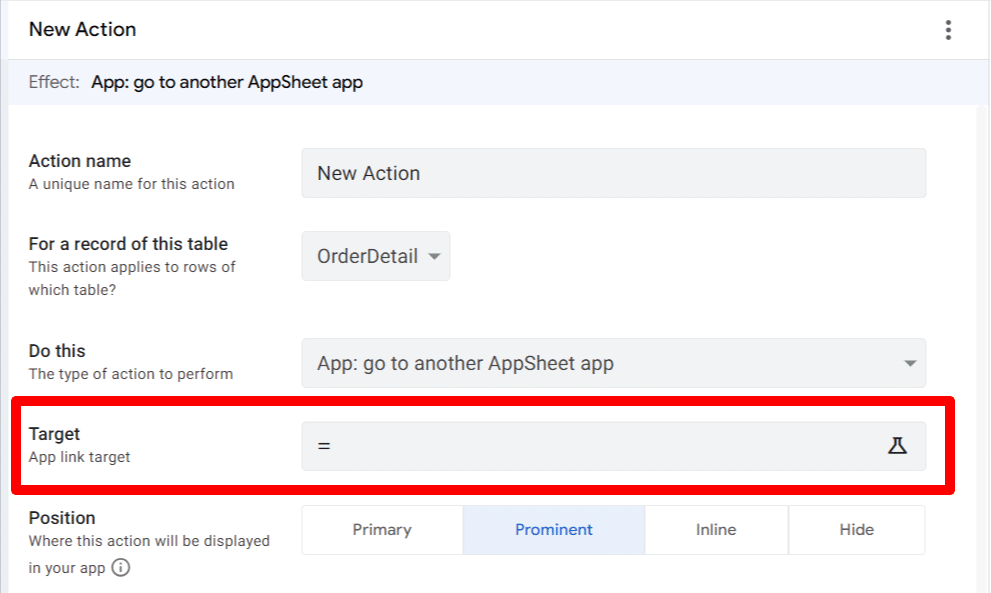This screenshot has width=991, height=593.
Task: Select Hide to hide this action
Action: pyautogui.click(x=856, y=530)
